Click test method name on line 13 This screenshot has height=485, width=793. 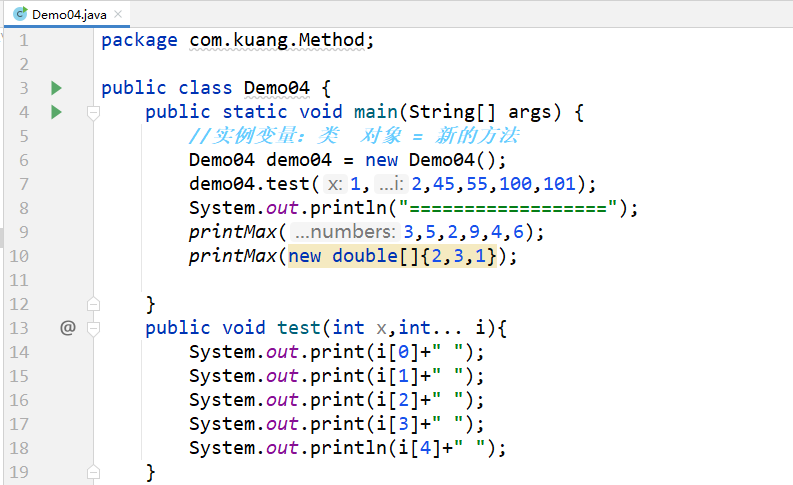click(298, 328)
